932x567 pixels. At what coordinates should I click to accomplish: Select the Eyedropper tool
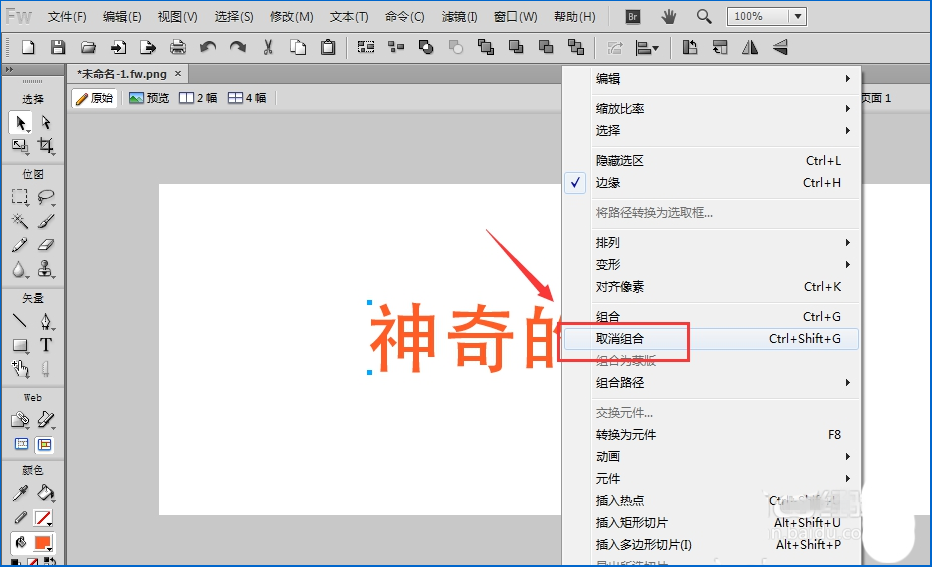tap(19, 493)
